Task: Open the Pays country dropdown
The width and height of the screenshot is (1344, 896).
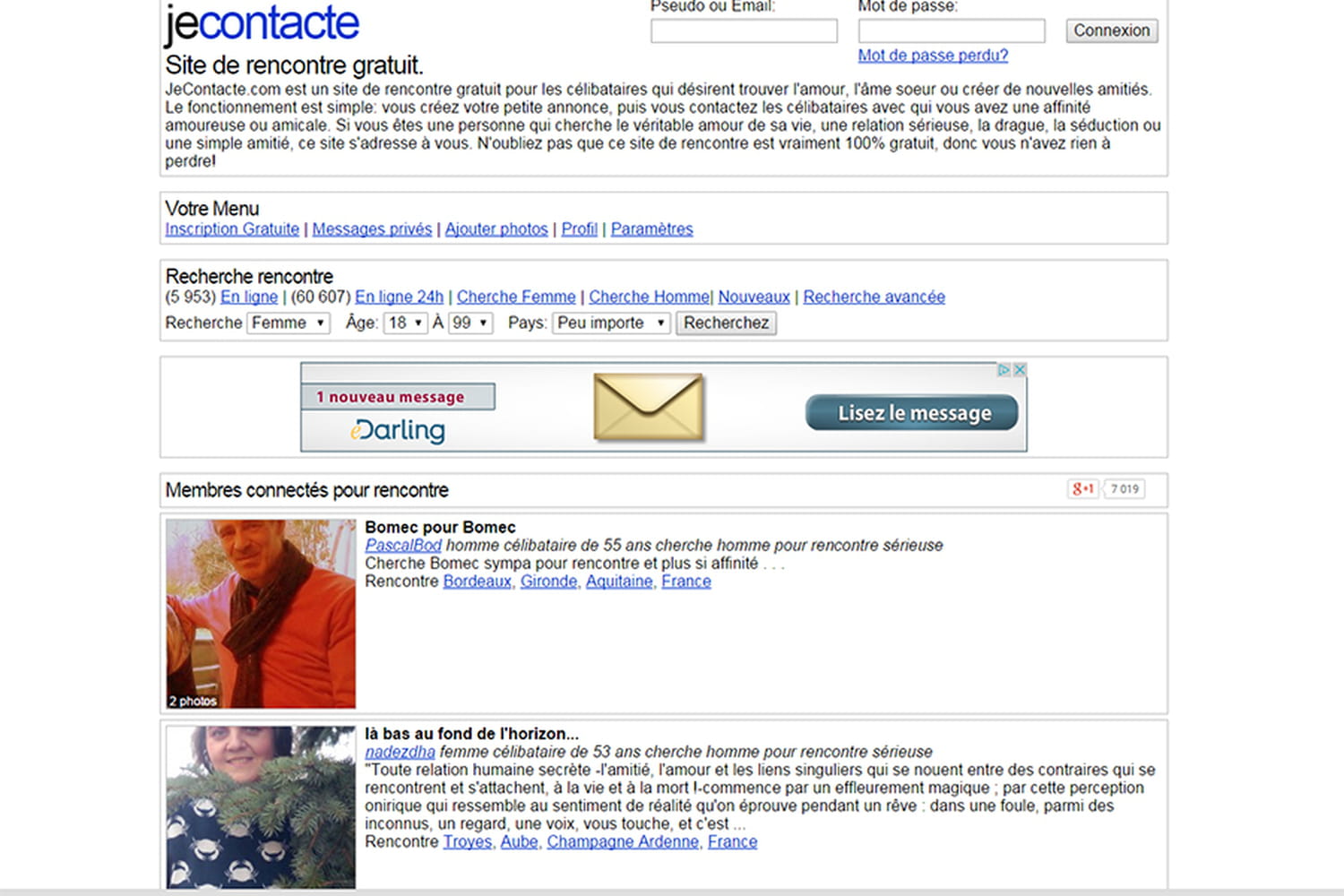Action: [x=611, y=323]
